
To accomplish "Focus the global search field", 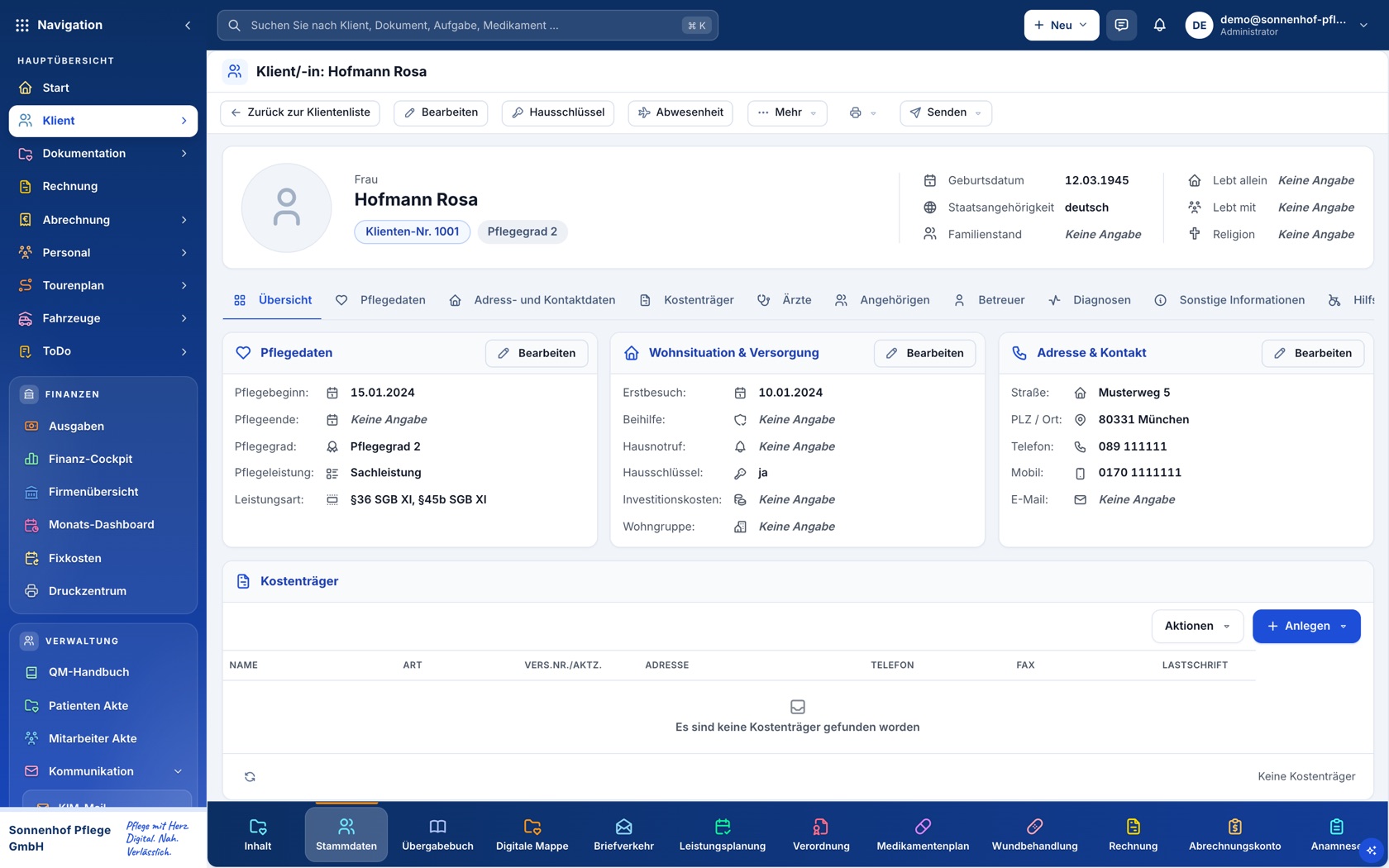I will [x=467, y=25].
